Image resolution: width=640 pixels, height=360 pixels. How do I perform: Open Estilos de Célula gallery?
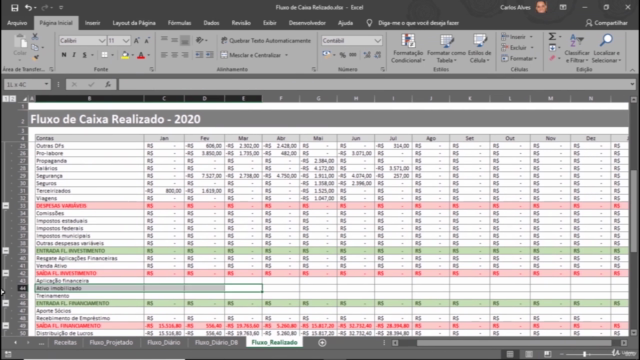(480, 49)
